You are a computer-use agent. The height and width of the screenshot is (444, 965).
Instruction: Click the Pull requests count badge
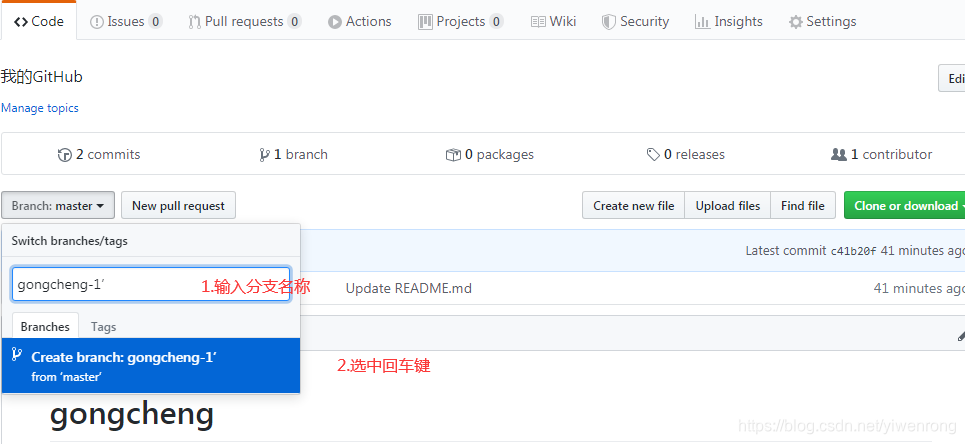coord(294,22)
